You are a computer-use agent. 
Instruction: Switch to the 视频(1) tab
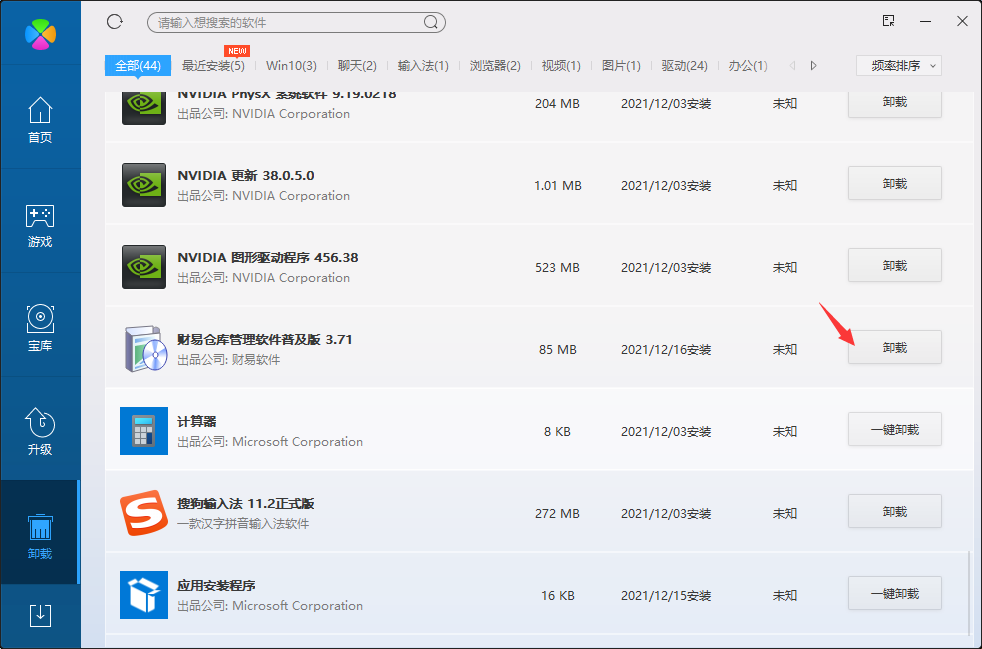tap(561, 65)
